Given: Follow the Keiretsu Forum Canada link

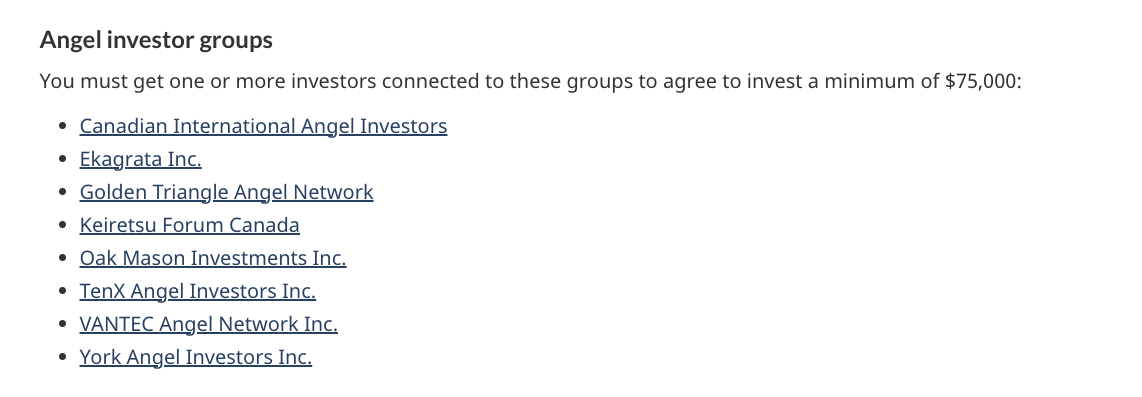Looking at the screenshot, I should tap(189, 225).
